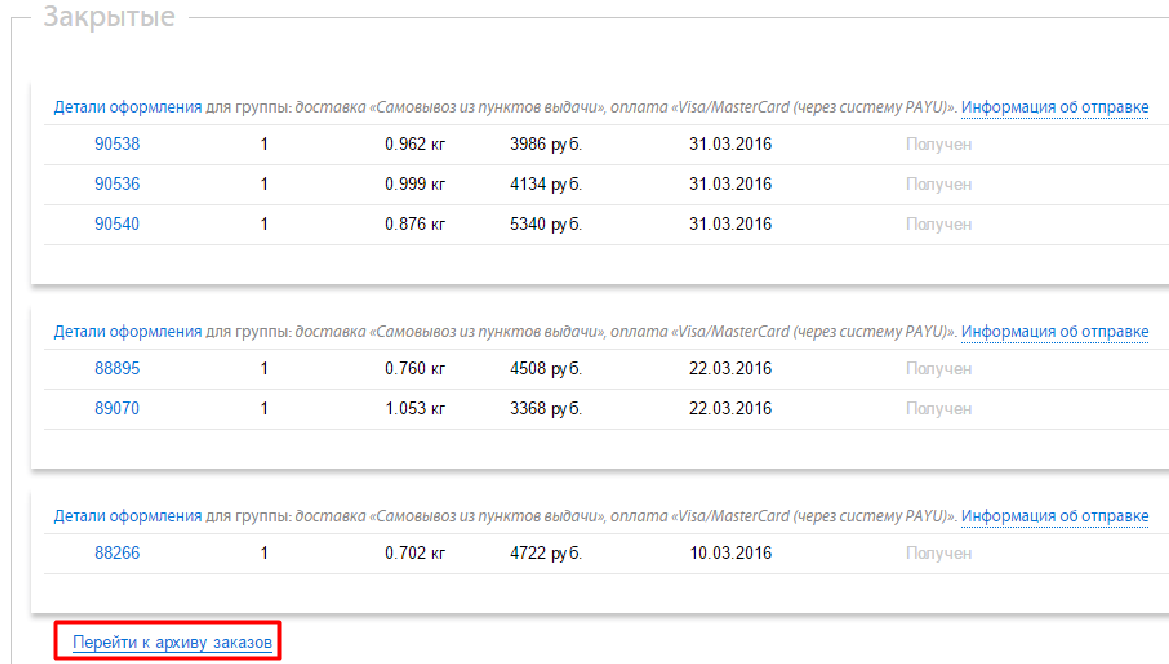Open 'Информация об отправке' for the 31.03.2016 group
Viewport: 1169px width, 664px height.
pos(1054,107)
